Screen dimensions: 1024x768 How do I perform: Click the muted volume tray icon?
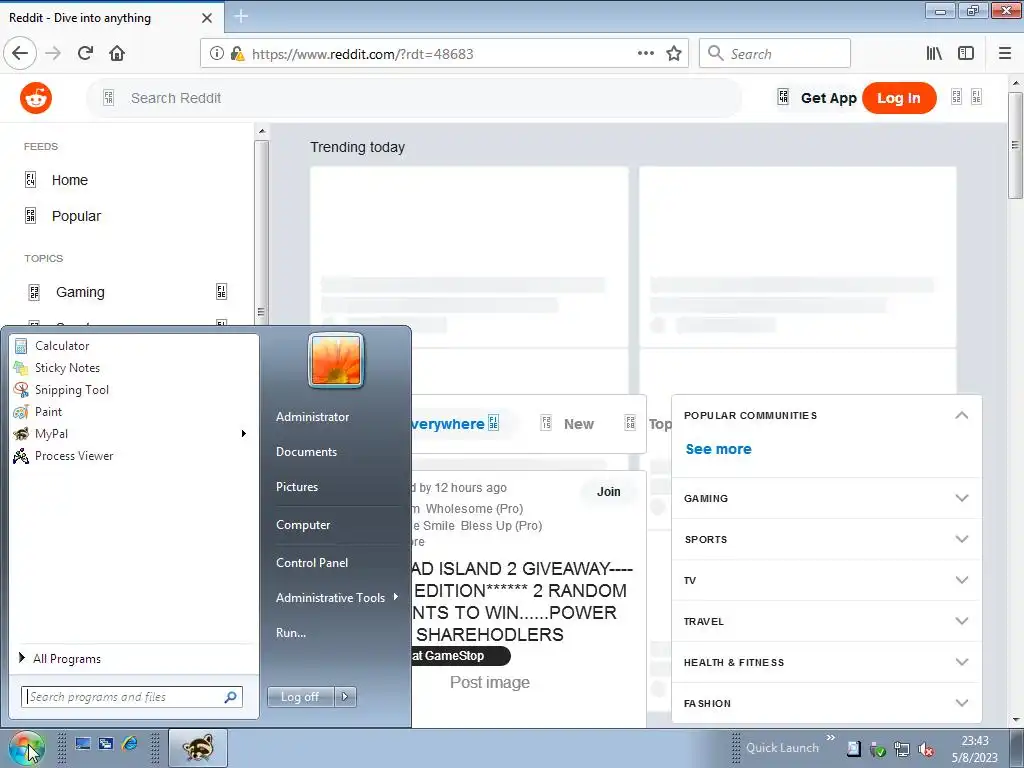pos(925,749)
